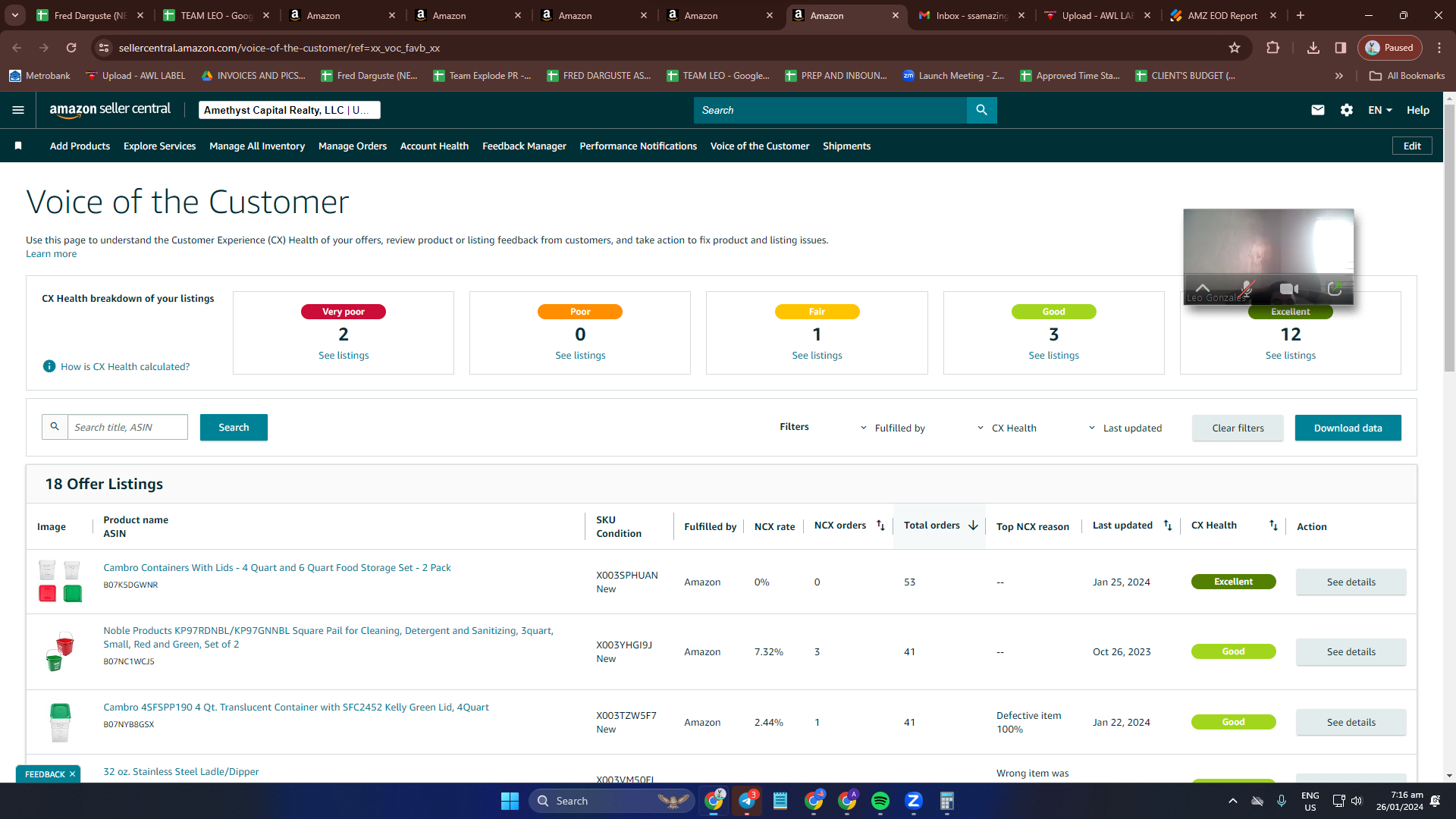This screenshot has width=1456, height=819.
Task: Sort by Last updated column arrows
Action: [1168, 526]
